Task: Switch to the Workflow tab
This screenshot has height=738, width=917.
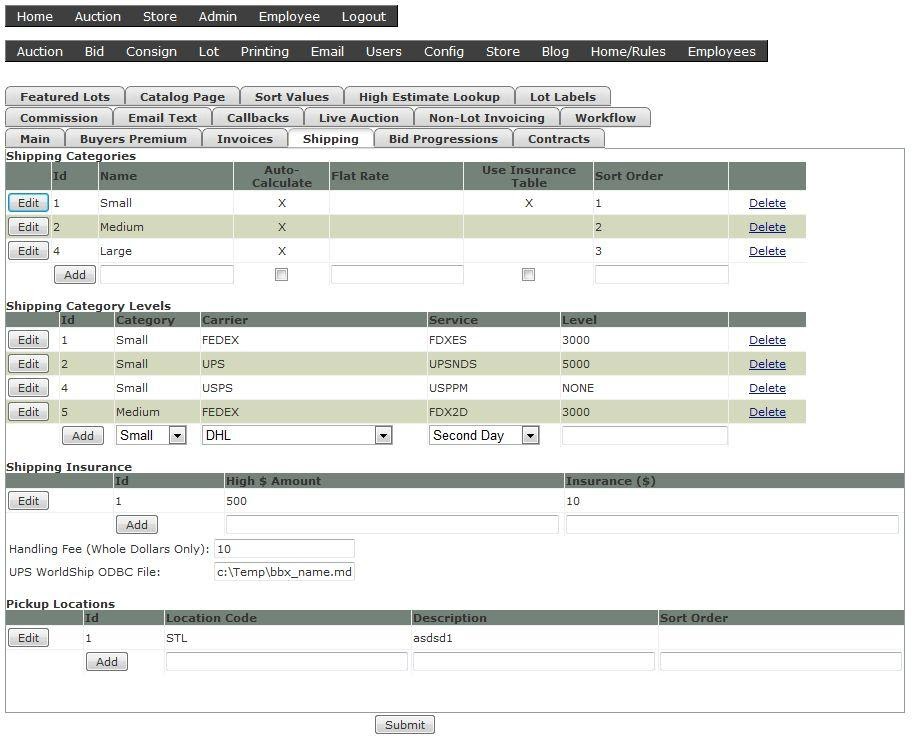Action: [605, 118]
